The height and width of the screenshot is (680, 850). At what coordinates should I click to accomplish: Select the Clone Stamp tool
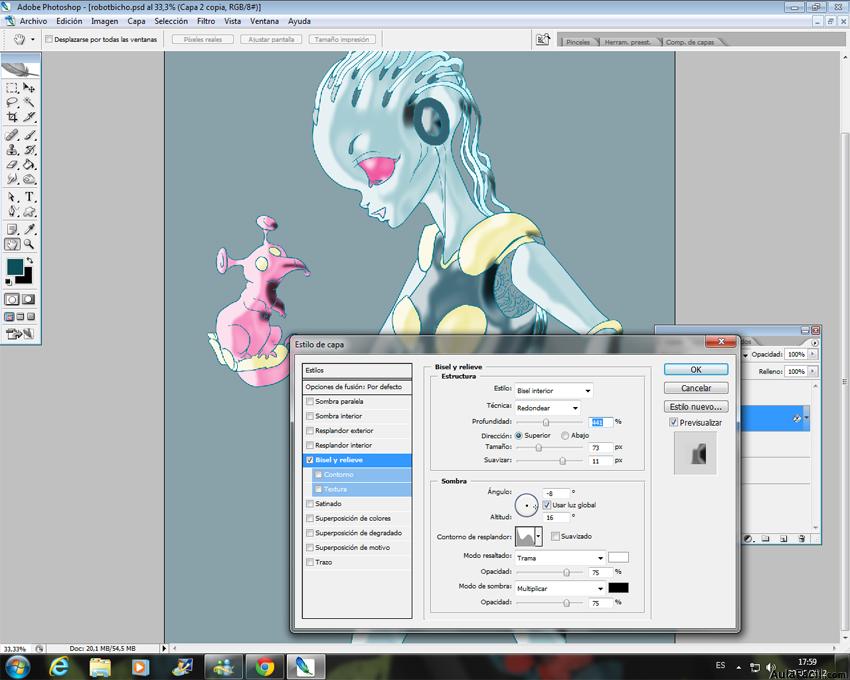(12, 150)
